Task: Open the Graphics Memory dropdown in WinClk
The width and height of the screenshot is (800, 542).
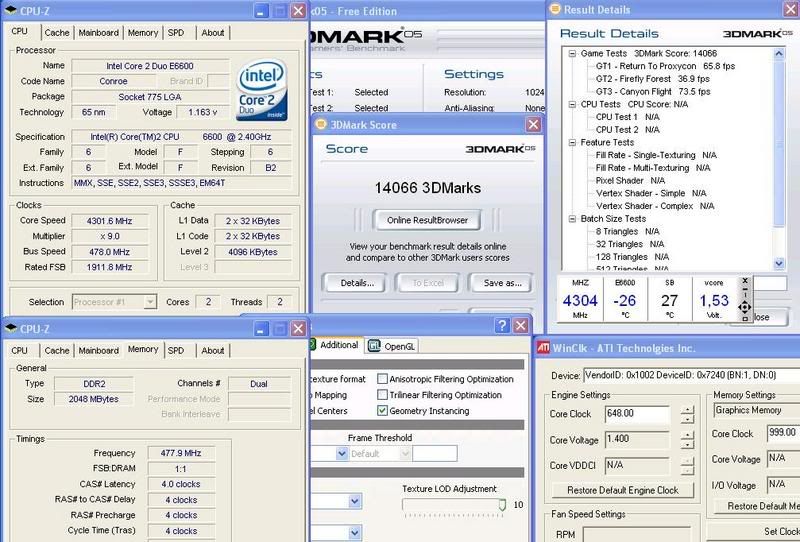Action: coord(757,410)
